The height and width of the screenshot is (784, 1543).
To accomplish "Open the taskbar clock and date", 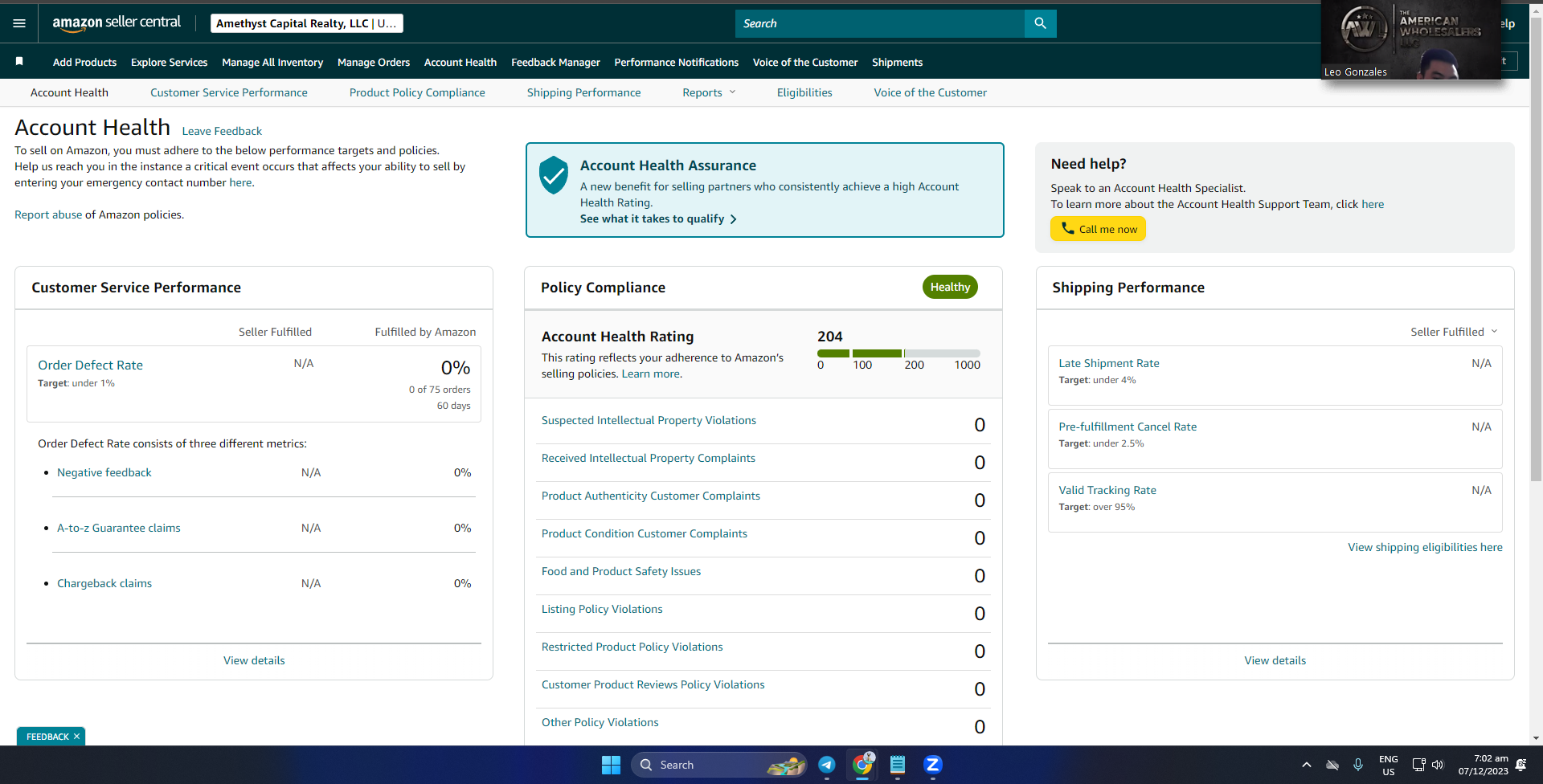I will click(x=1484, y=765).
